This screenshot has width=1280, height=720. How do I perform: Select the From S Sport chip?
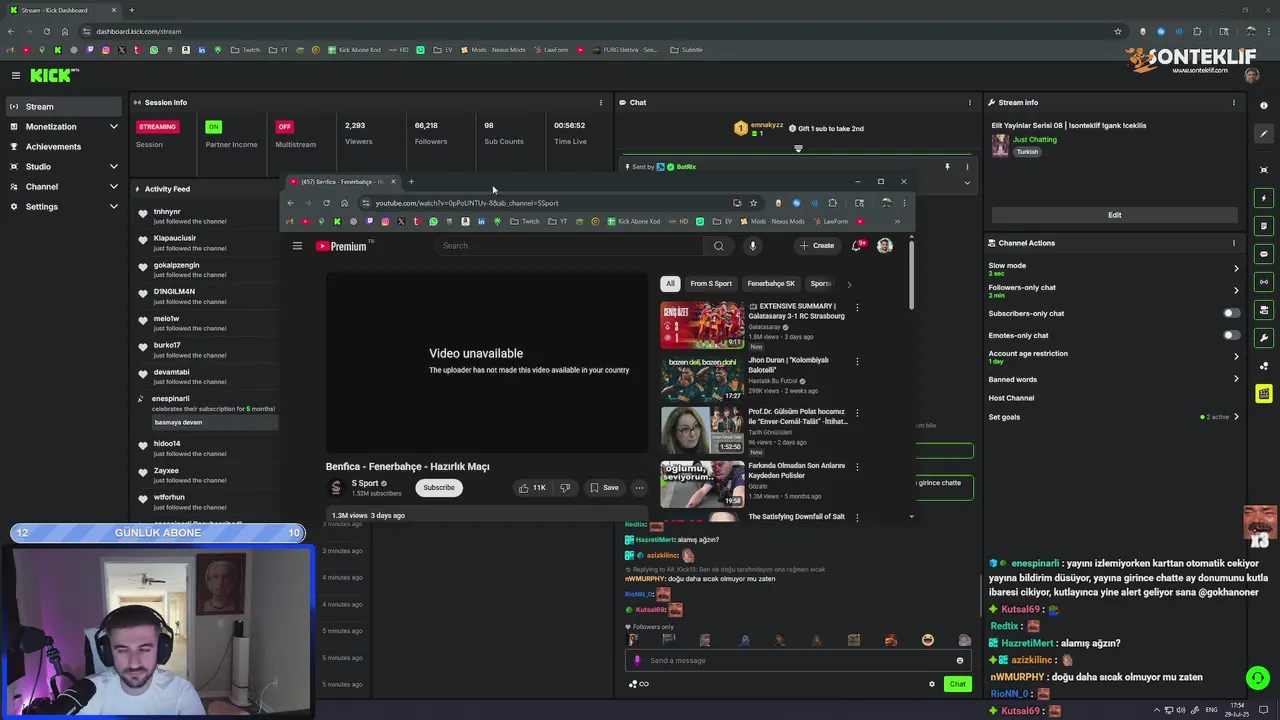(711, 284)
